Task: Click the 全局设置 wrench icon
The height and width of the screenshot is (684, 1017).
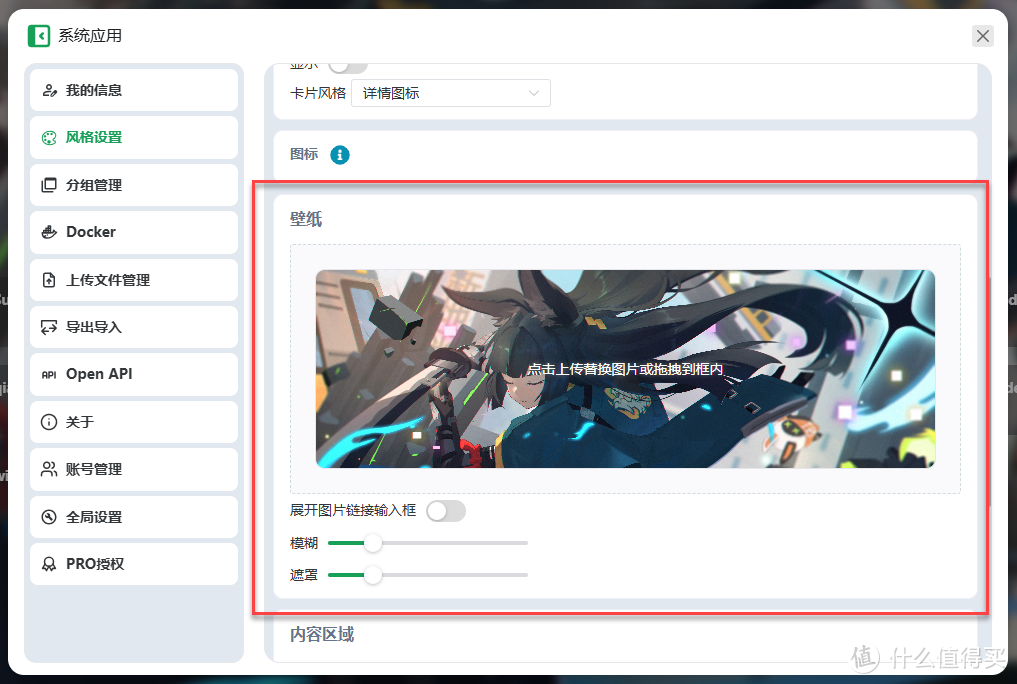Action: (x=49, y=517)
